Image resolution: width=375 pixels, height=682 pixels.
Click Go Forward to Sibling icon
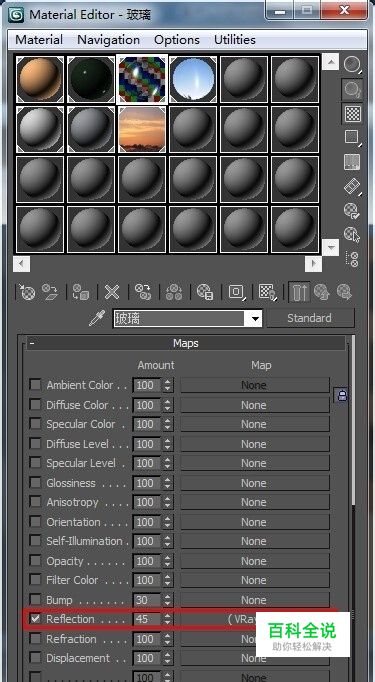[344, 292]
